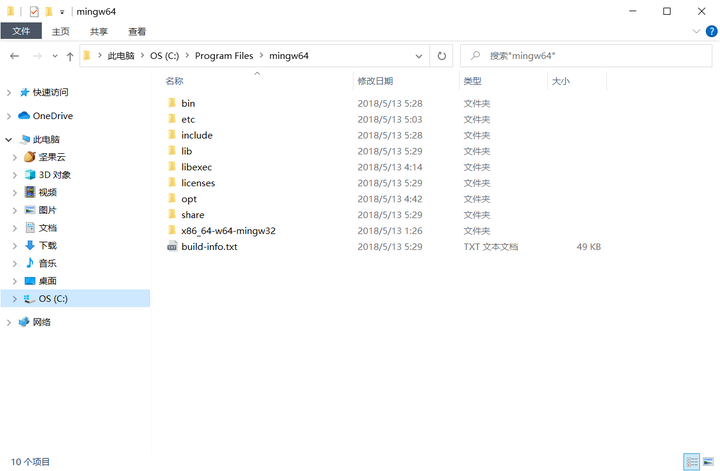720x471 pixels.
Task: Click the mingw64 search box
Action: (x=586, y=56)
